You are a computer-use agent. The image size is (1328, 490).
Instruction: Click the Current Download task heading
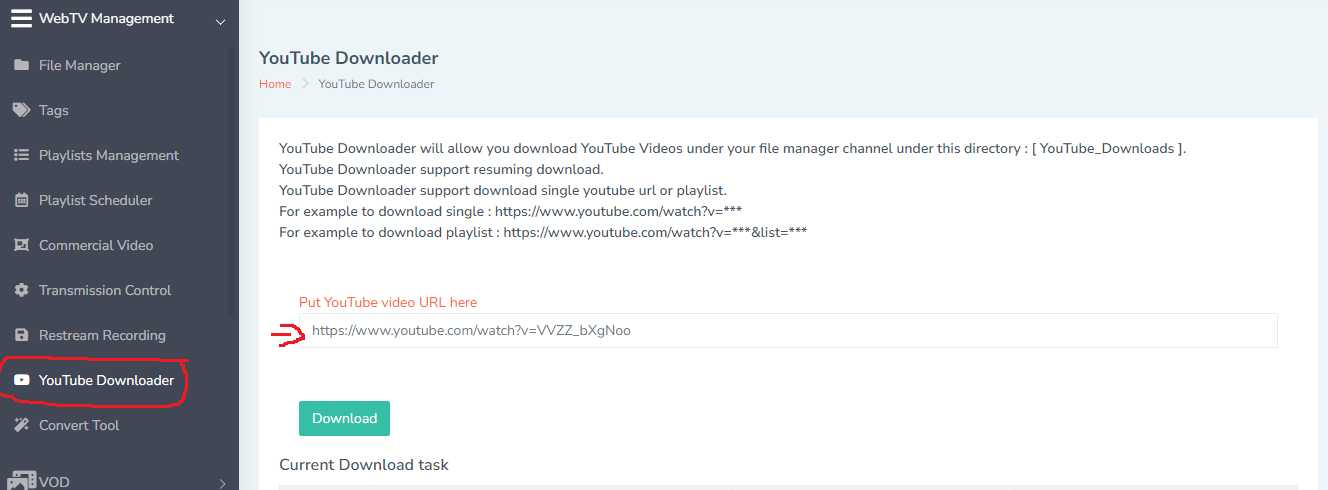[364, 464]
